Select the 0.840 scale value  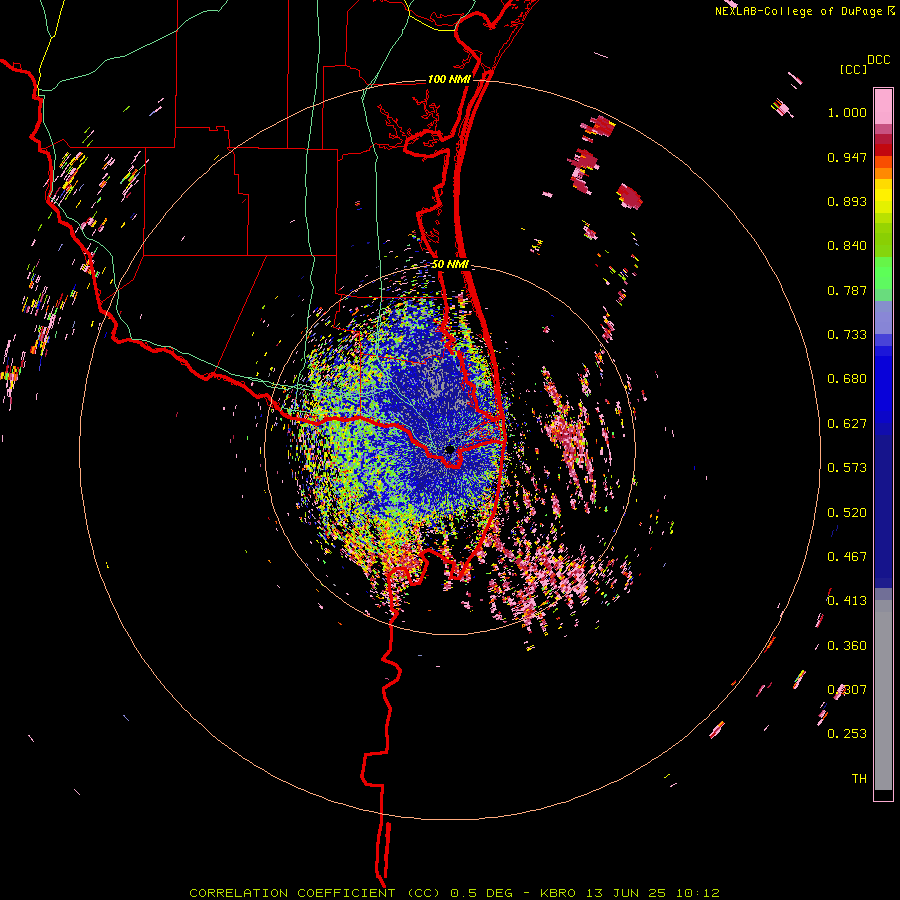(x=847, y=246)
